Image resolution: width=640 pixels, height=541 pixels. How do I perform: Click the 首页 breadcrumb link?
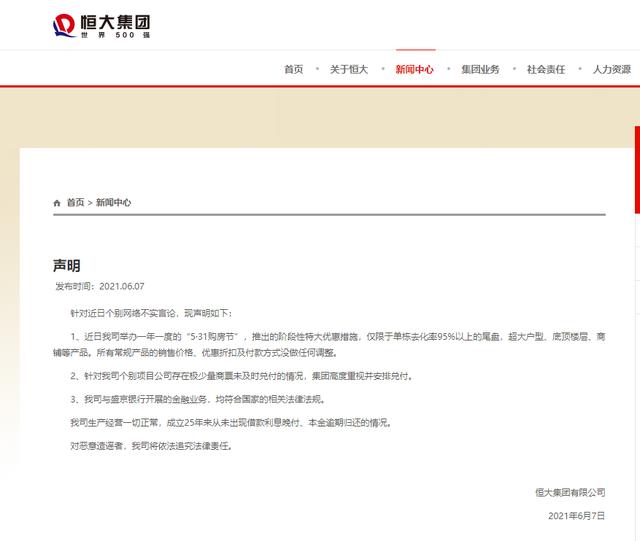pyautogui.click(x=76, y=203)
